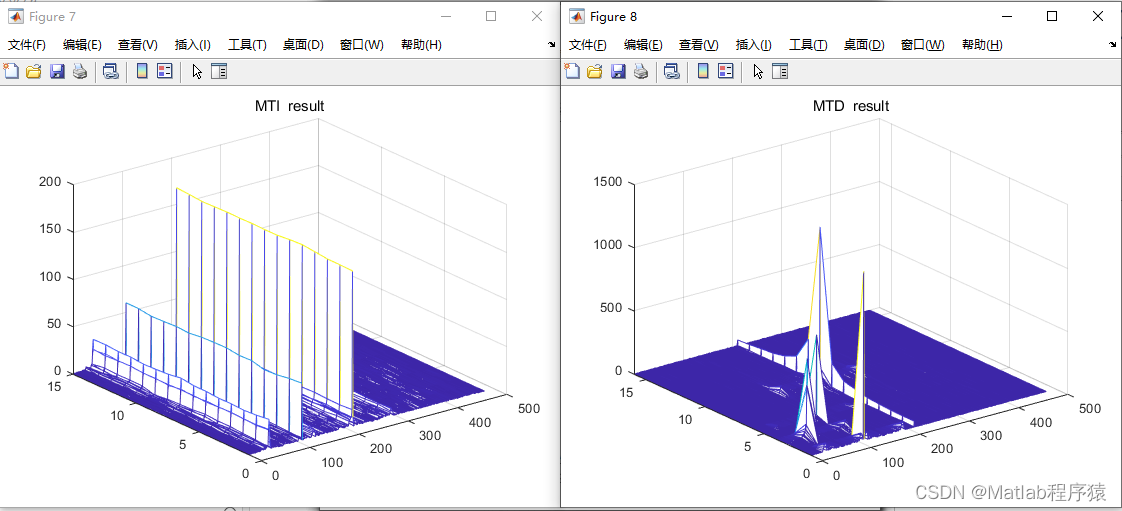This screenshot has width=1122, height=511.
Task: Click the 'MTI result' plot title
Action: [x=289, y=106]
